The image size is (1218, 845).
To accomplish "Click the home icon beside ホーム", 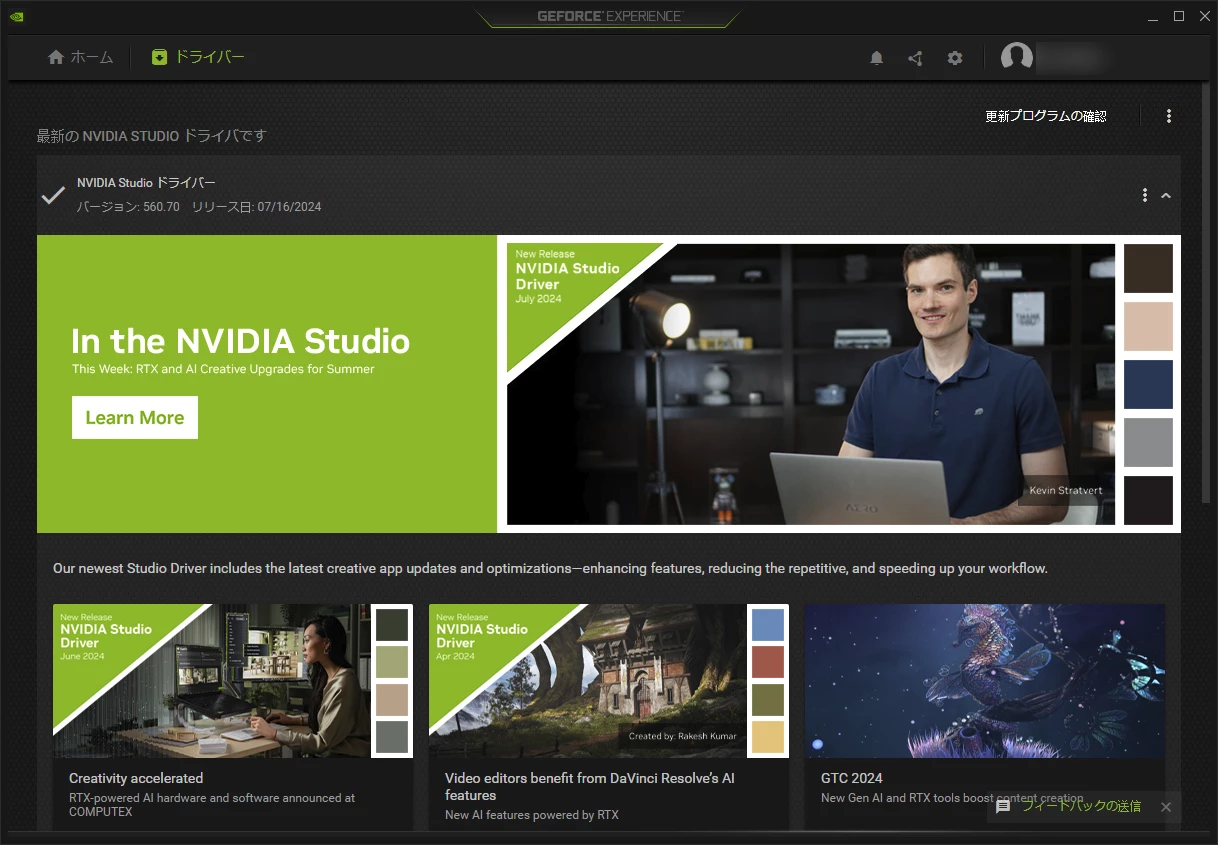I will pos(56,57).
